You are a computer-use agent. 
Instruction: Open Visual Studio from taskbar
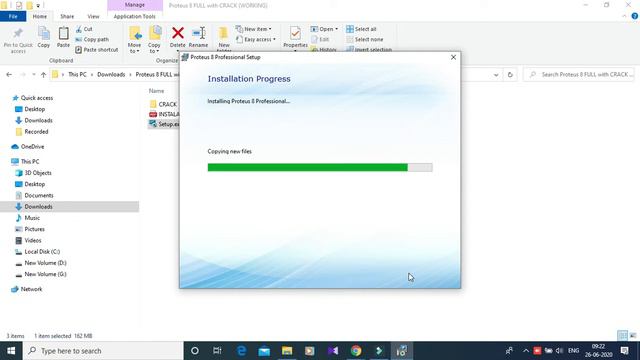click(x=333, y=351)
